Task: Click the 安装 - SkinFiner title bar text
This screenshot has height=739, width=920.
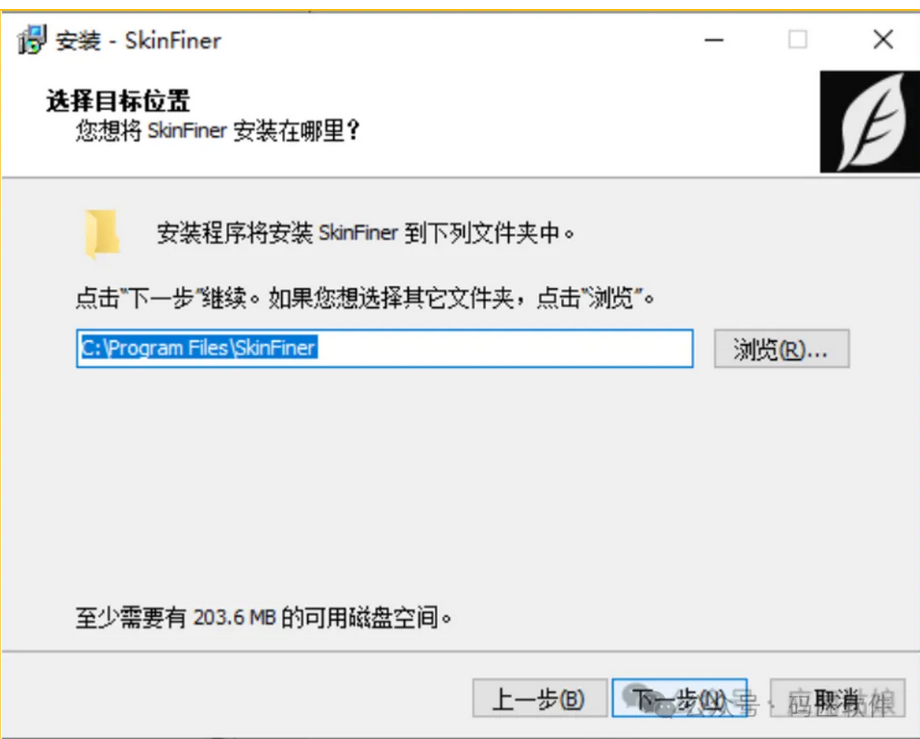Action: [138, 40]
